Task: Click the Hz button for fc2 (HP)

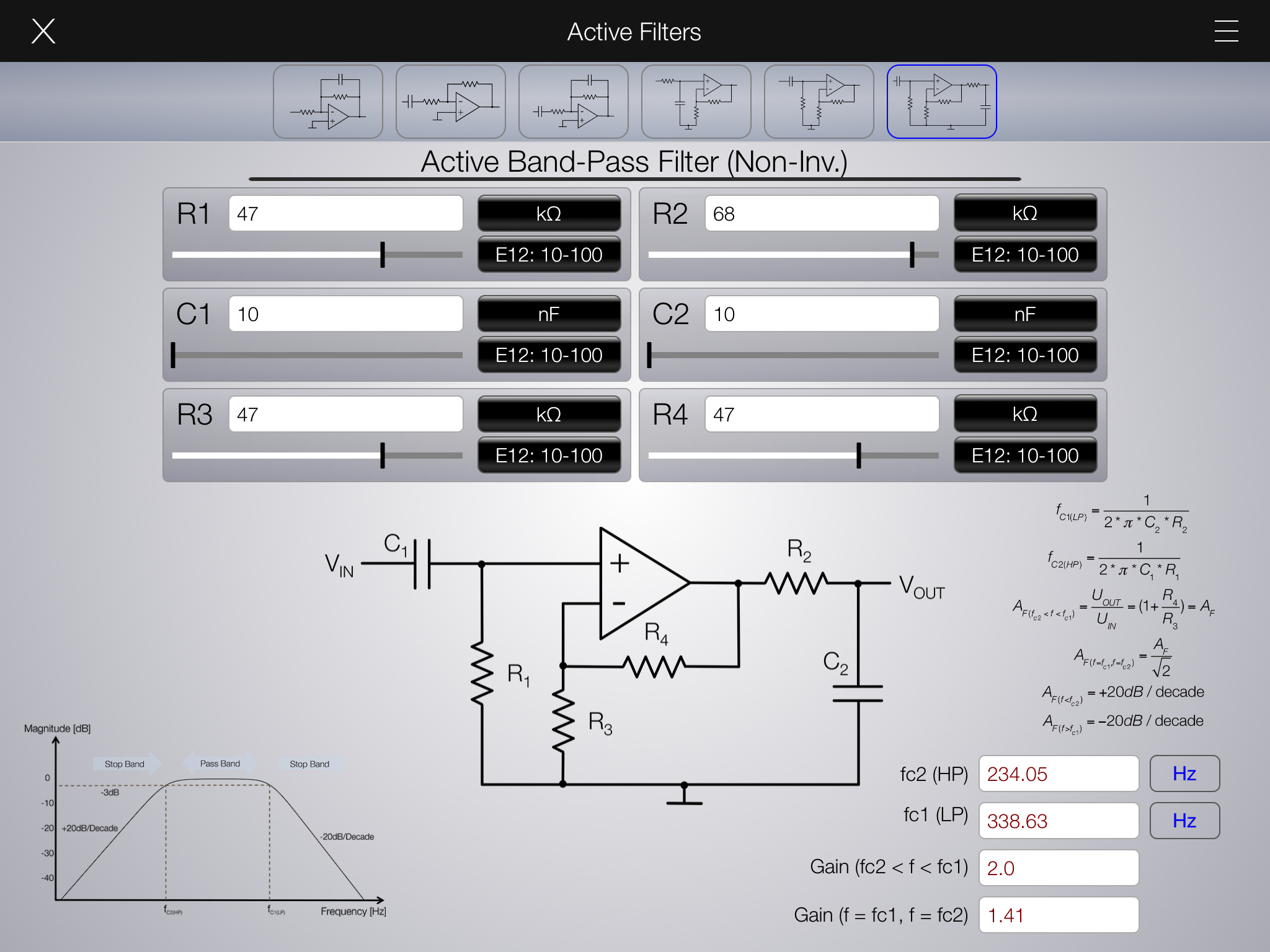Action: pos(1184,773)
